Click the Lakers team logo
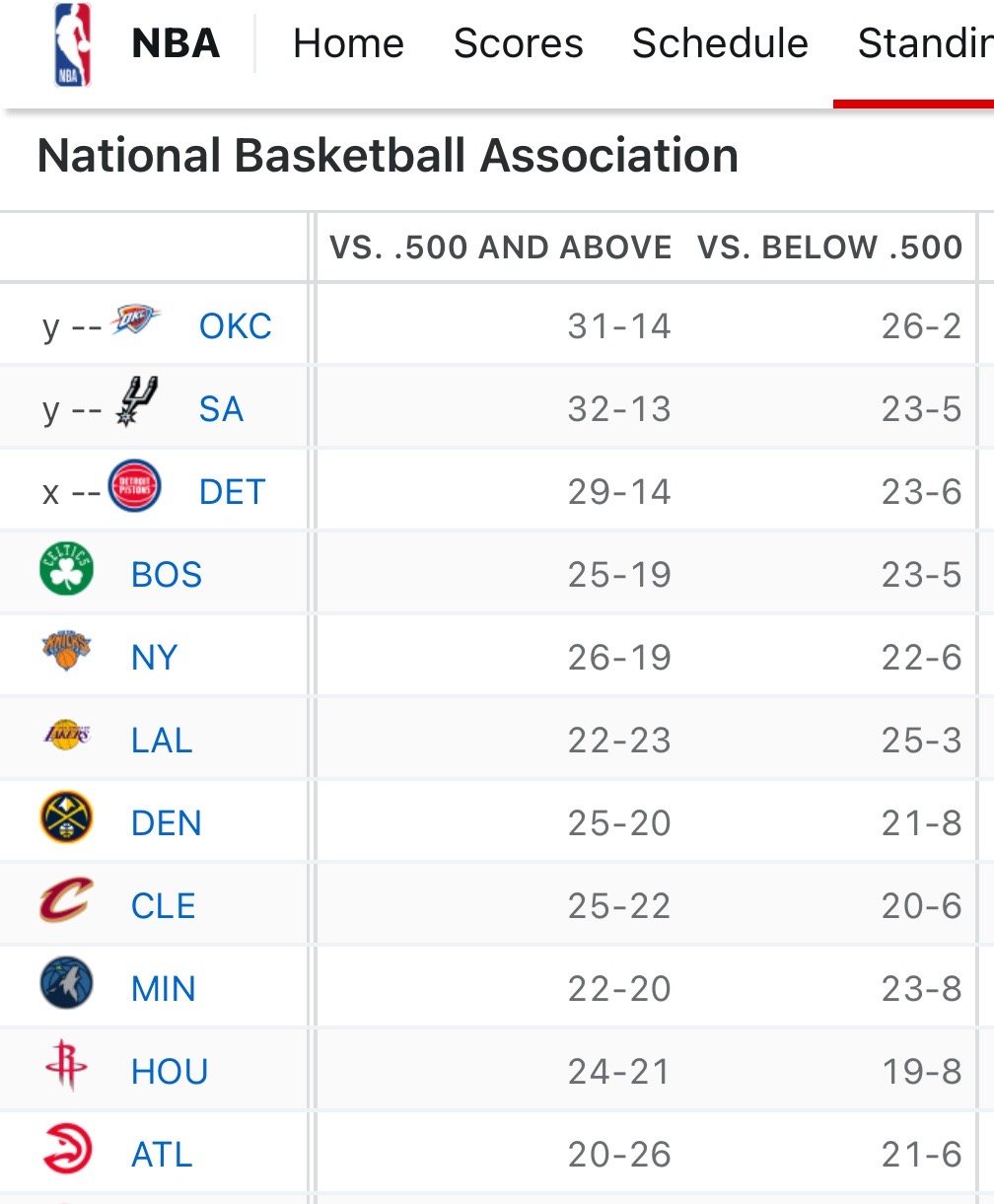This screenshot has width=994, height=1204. click(x=67, y=735)
